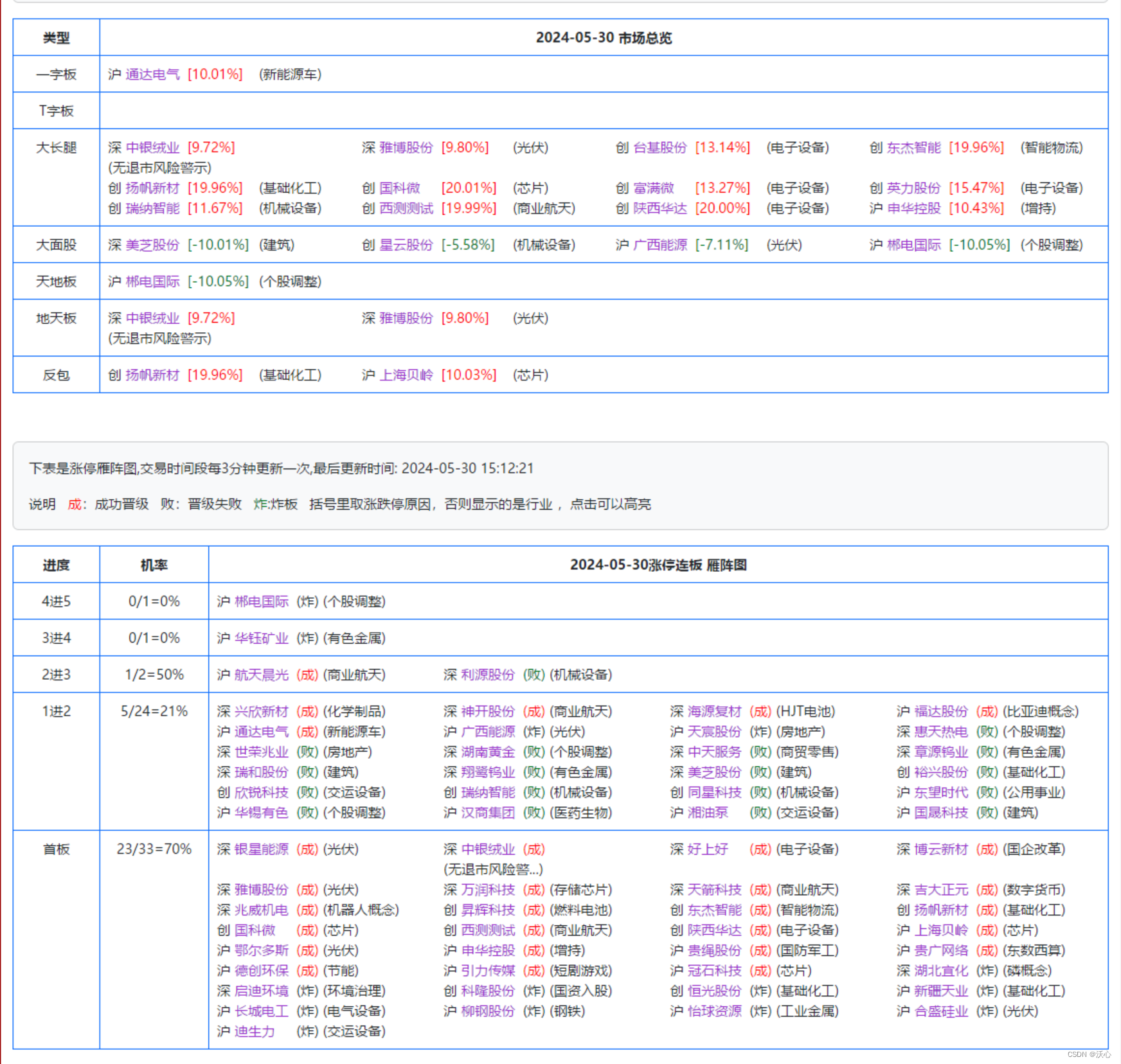Open the 贵广网络 stock link
This screenshot has width=1121, height=1064.
click(x=941, y=951)
